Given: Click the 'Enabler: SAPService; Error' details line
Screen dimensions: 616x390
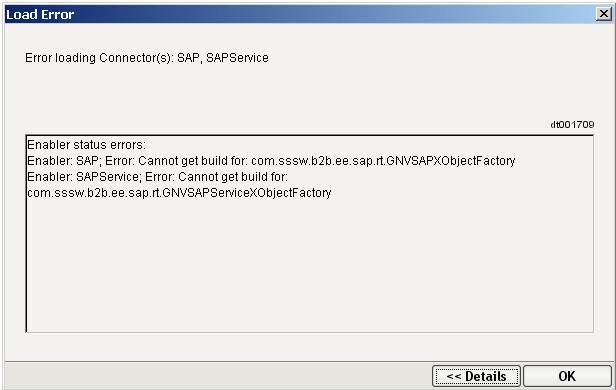Looking at the screenshot, I should coord(158,177).
